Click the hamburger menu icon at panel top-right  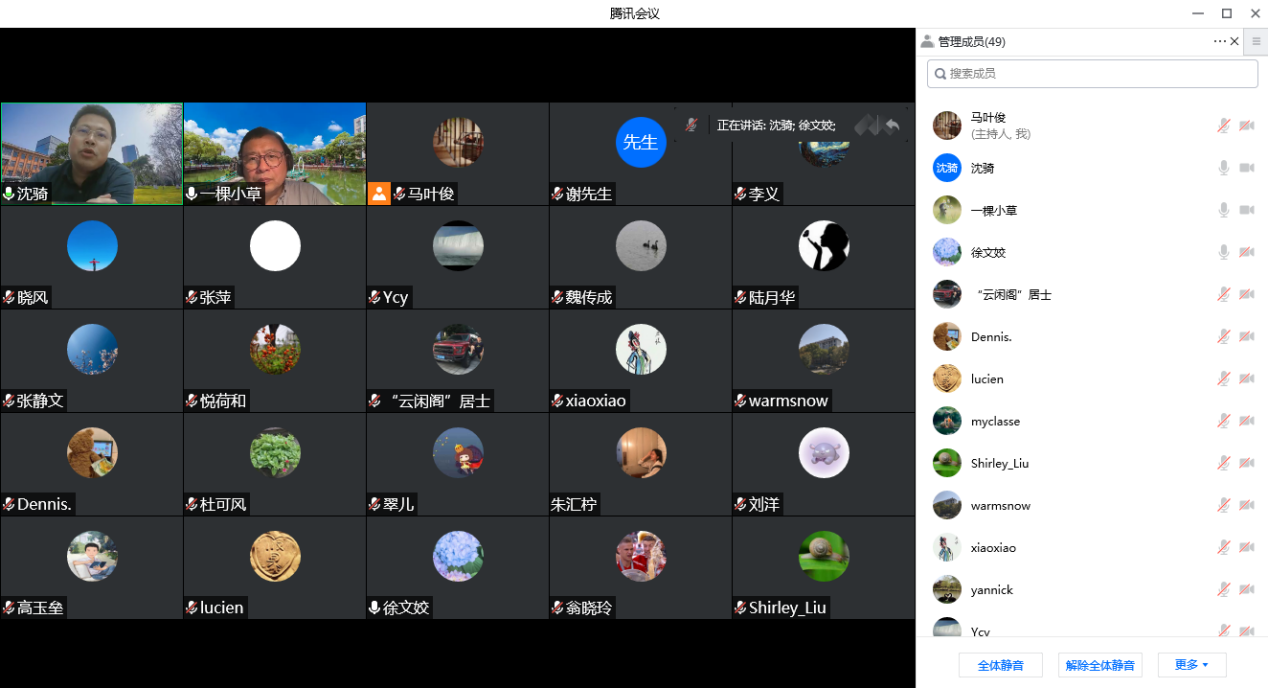coord(1256,41)
